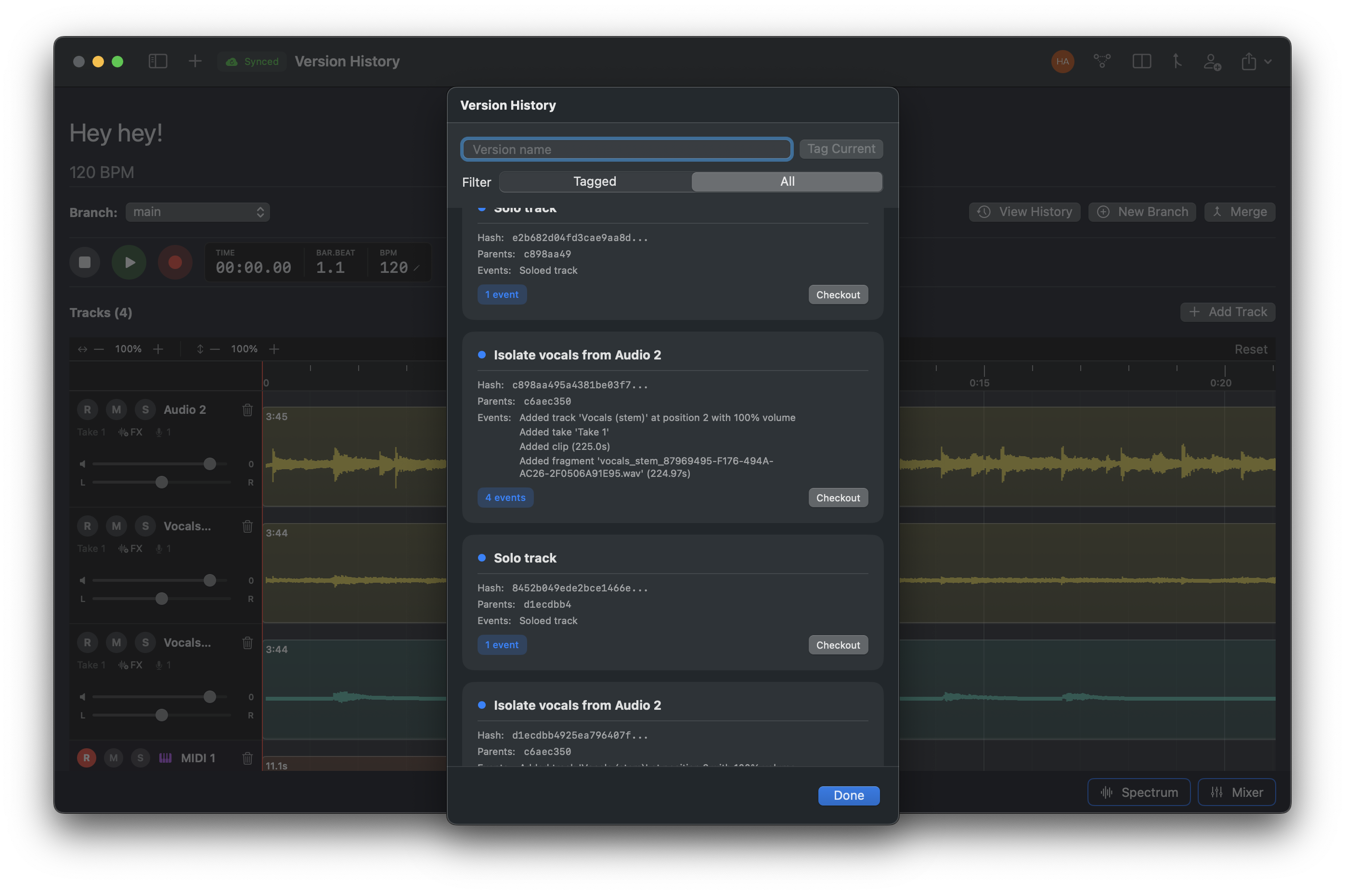Image resolution: width=1345 pixels, height=896 pixels.
Task: Open the Branch main dropdown
Action: (198, 212)
